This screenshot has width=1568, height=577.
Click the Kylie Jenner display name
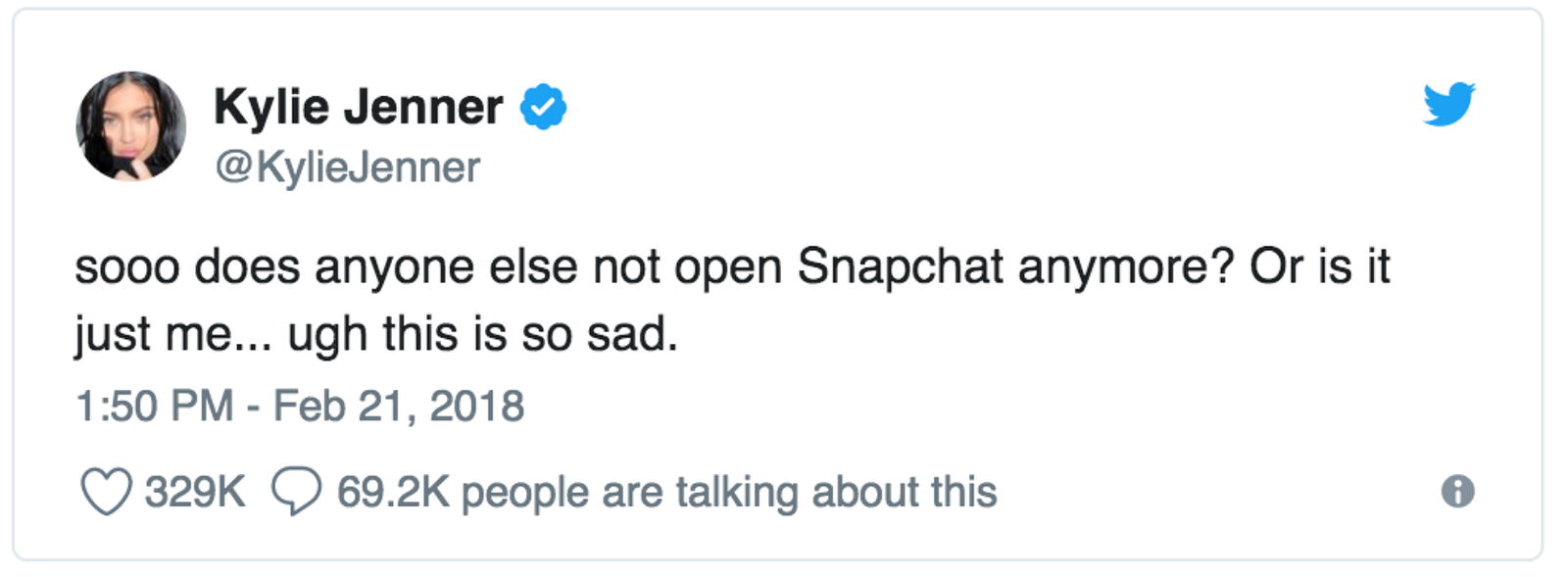[x=358, y=107]
